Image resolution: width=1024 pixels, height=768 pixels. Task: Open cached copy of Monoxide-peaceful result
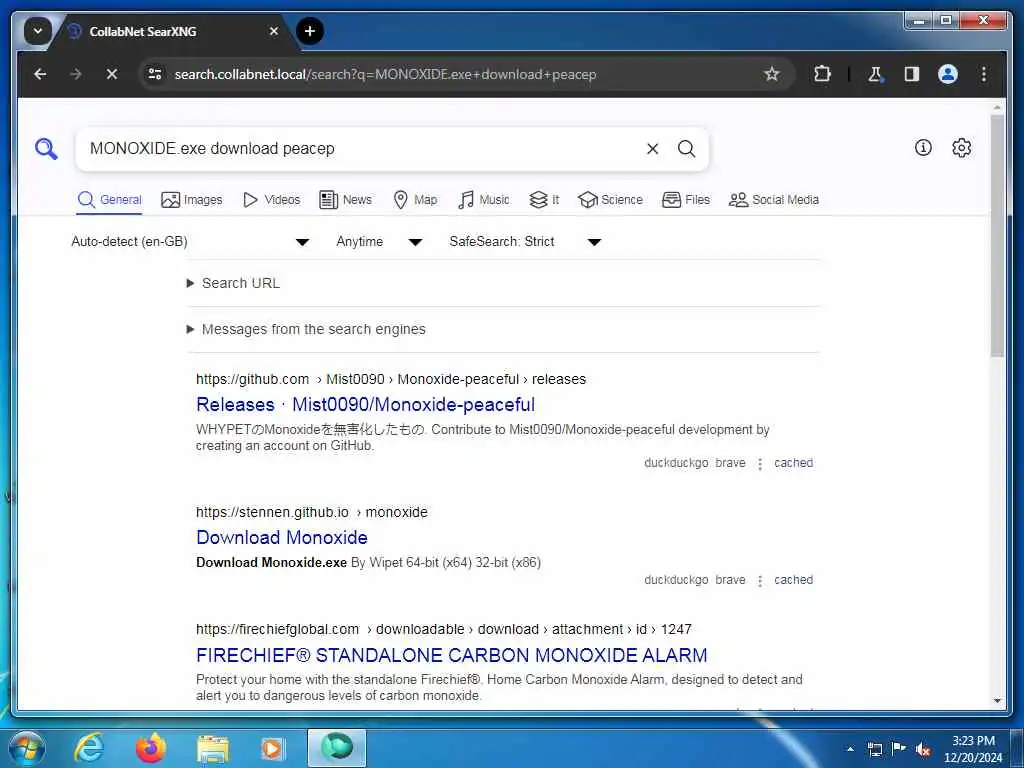coord(793,463)
